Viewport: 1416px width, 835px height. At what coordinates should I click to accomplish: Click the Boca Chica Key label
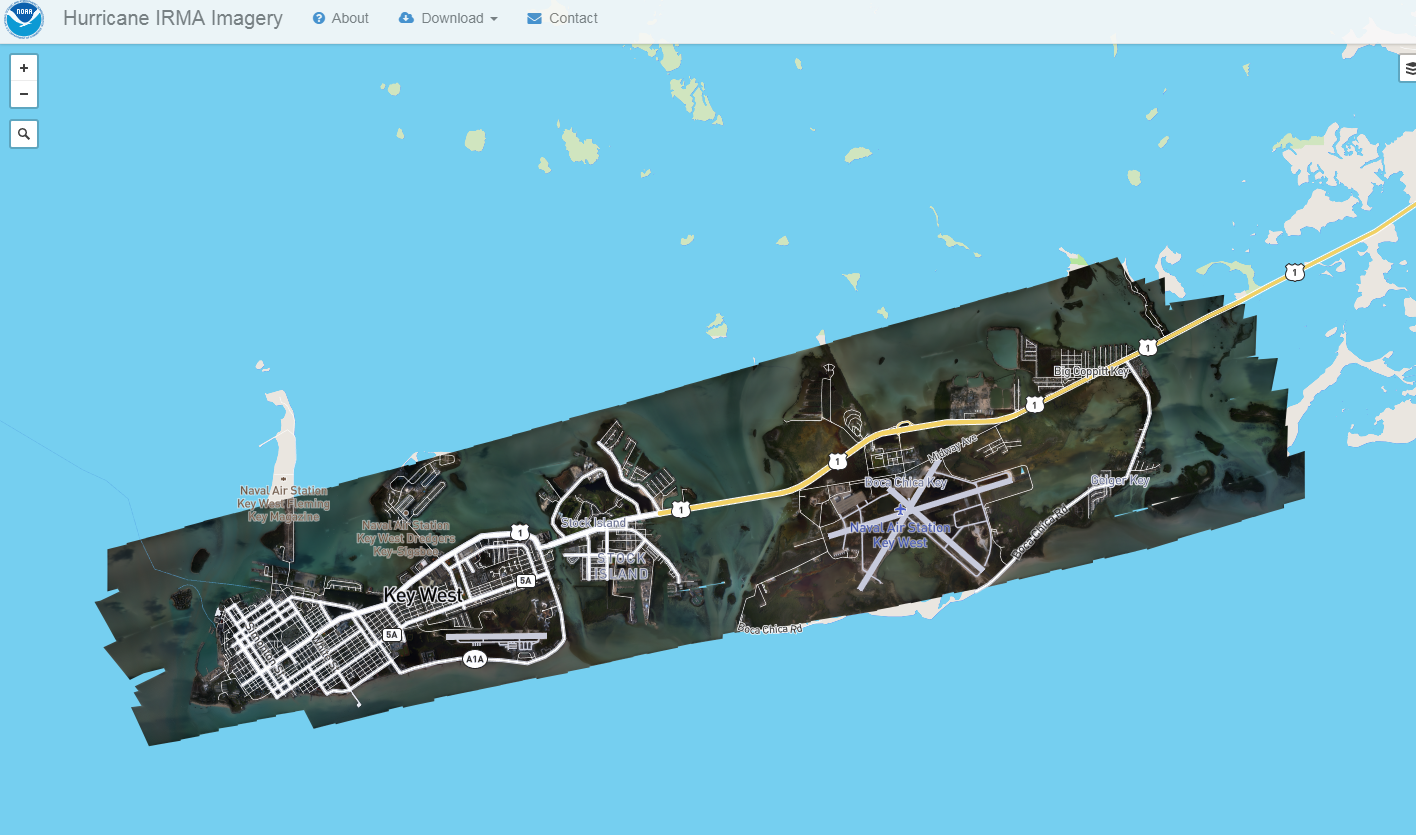(x=905, y=483)
